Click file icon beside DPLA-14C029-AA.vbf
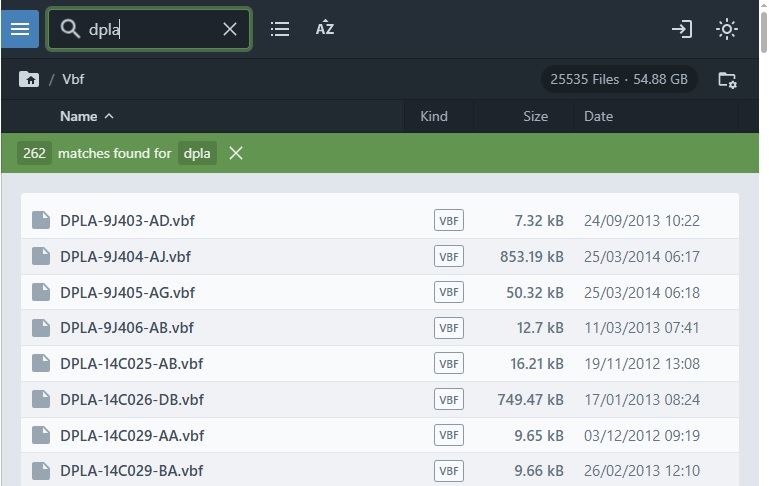Screen dimensions: 769x486 (x=41, y=435)
